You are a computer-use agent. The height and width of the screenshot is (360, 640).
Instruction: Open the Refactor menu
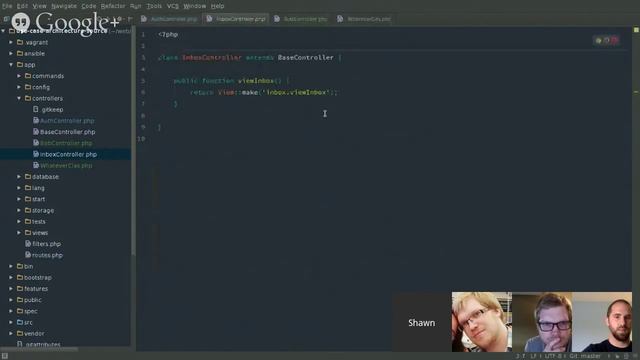coord(113,6)
